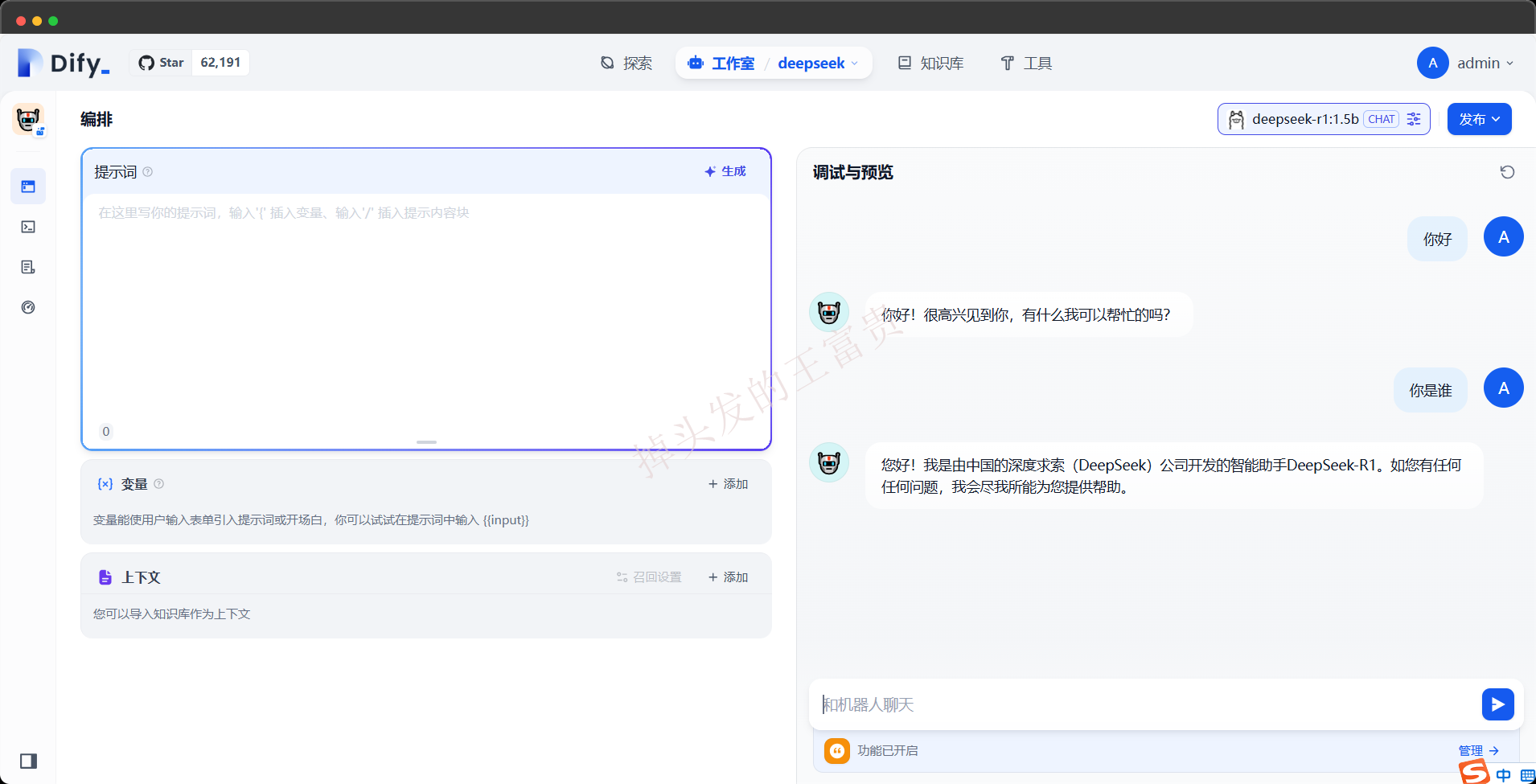Click the help icon beside 提示词
This screenshot has width=1536, height=784.
point(148,171)
